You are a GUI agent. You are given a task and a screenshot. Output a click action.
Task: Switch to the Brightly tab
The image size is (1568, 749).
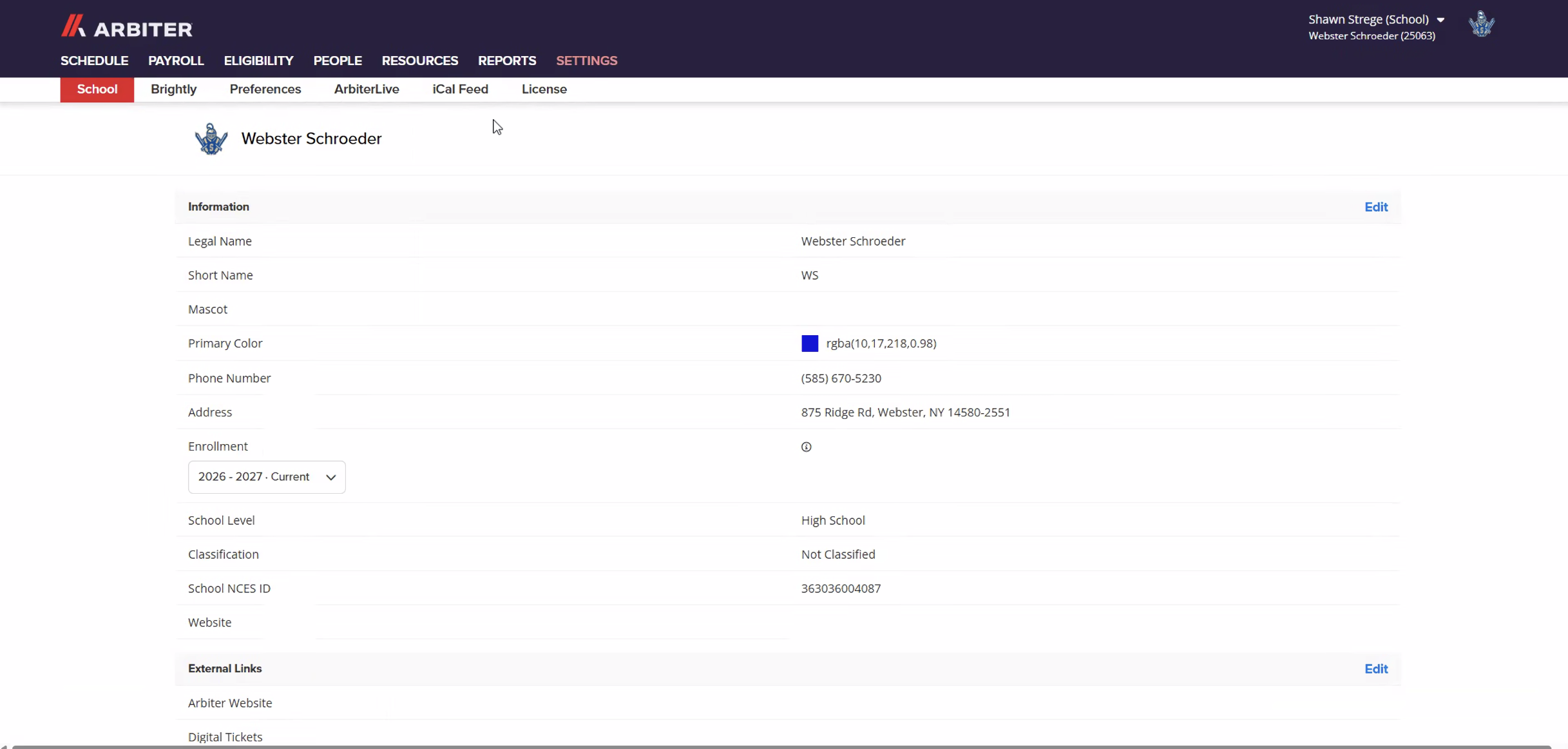point(174,90)
